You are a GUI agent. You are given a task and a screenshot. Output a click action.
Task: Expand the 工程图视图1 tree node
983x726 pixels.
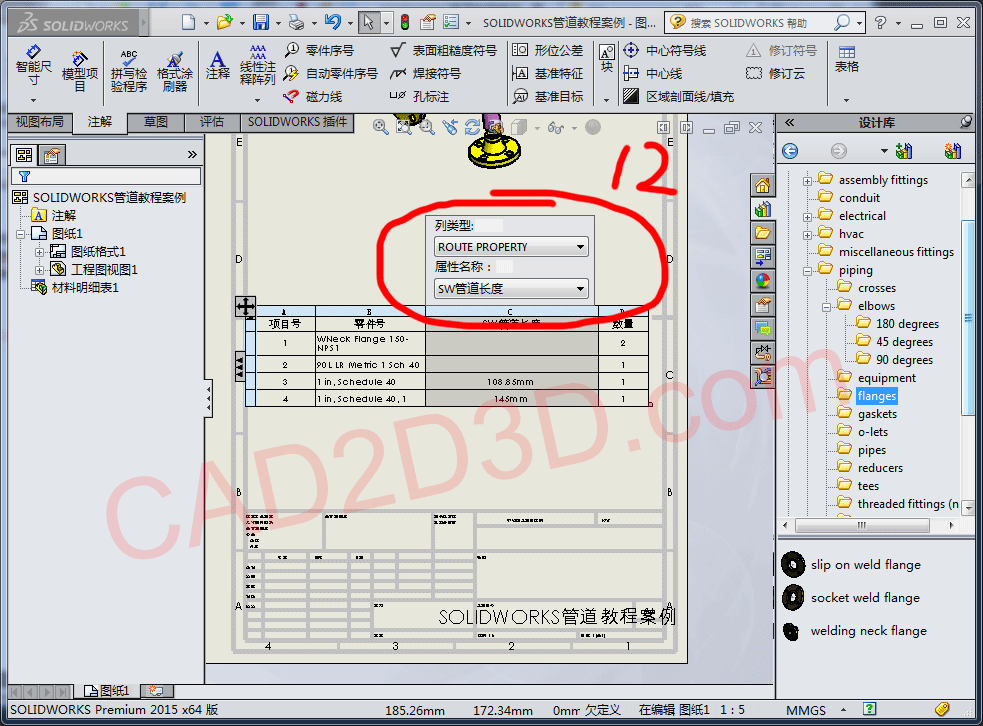pos(39,270)
